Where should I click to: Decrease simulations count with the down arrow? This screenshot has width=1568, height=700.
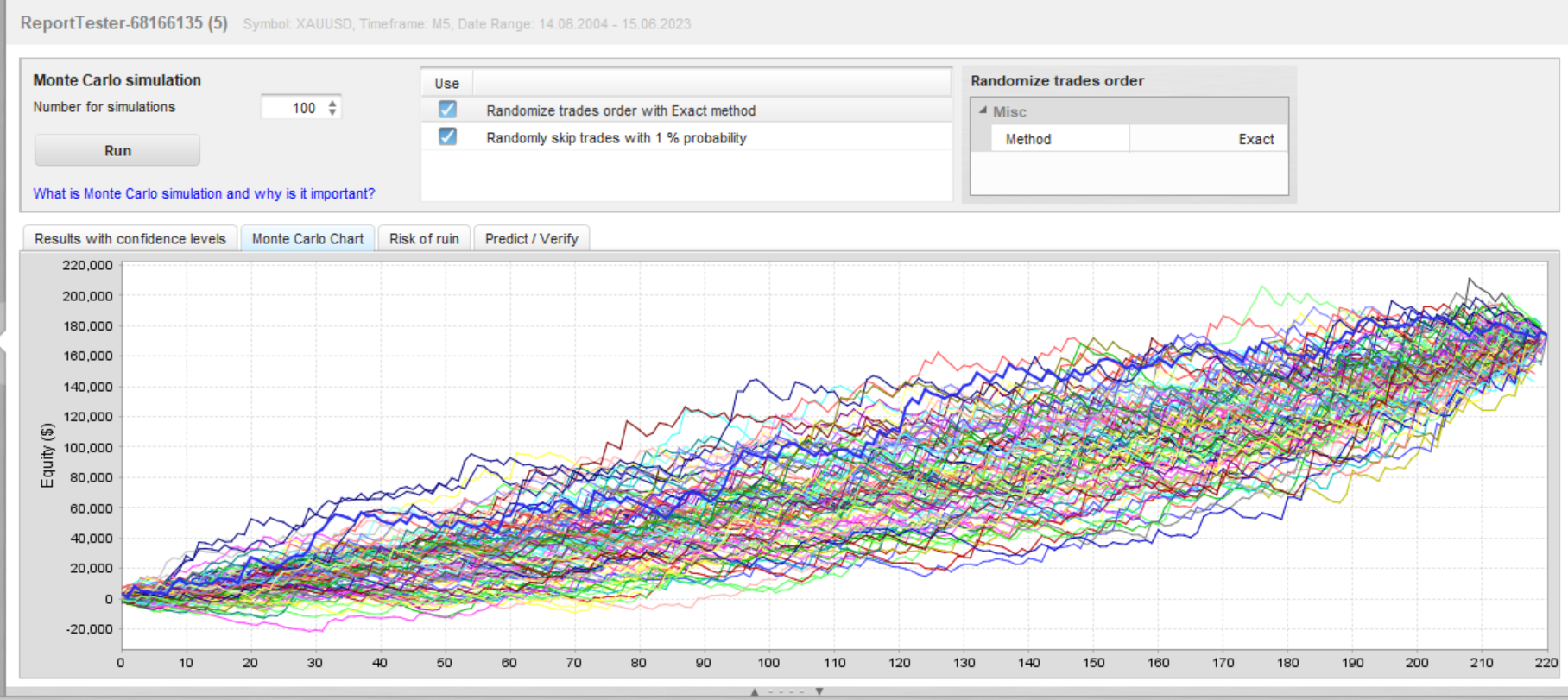click(332, 112)
